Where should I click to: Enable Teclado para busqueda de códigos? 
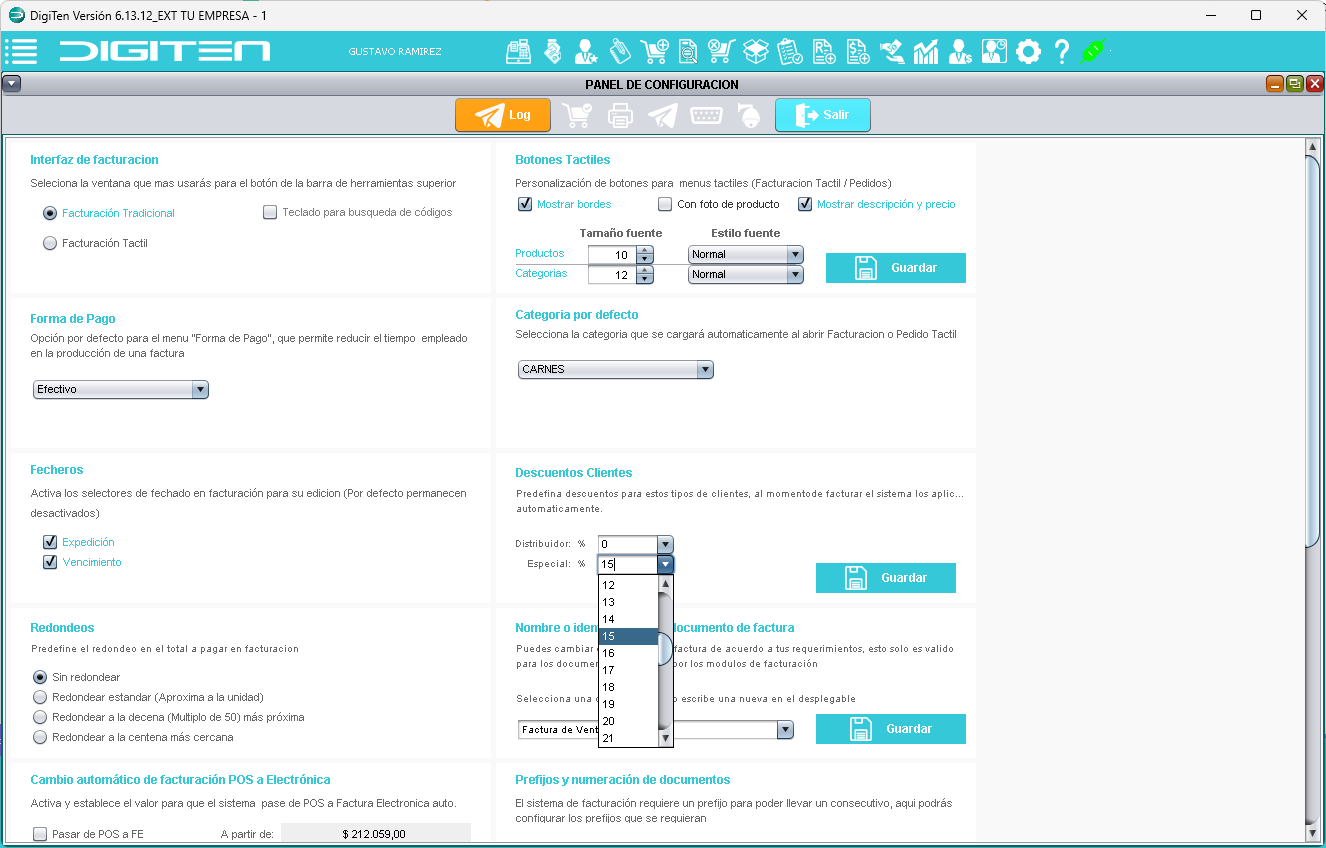270,212
